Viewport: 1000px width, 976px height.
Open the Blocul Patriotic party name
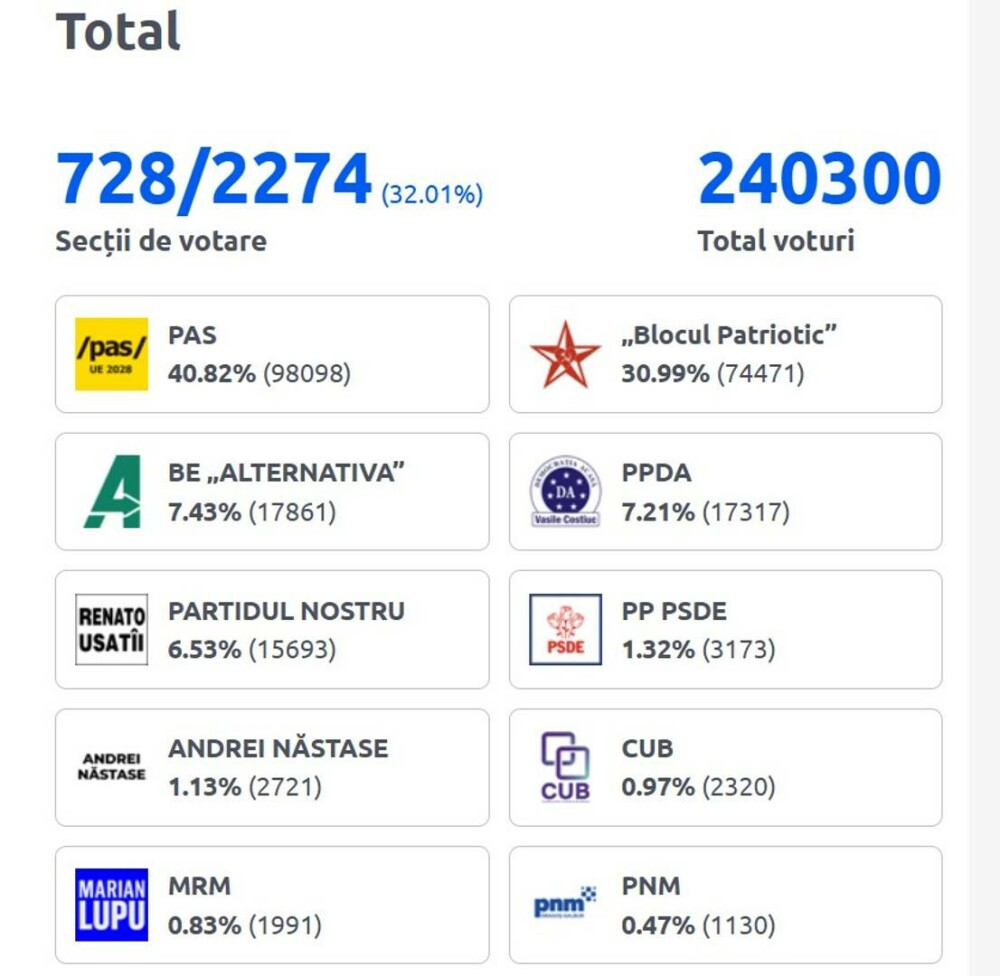coord(728,335)
